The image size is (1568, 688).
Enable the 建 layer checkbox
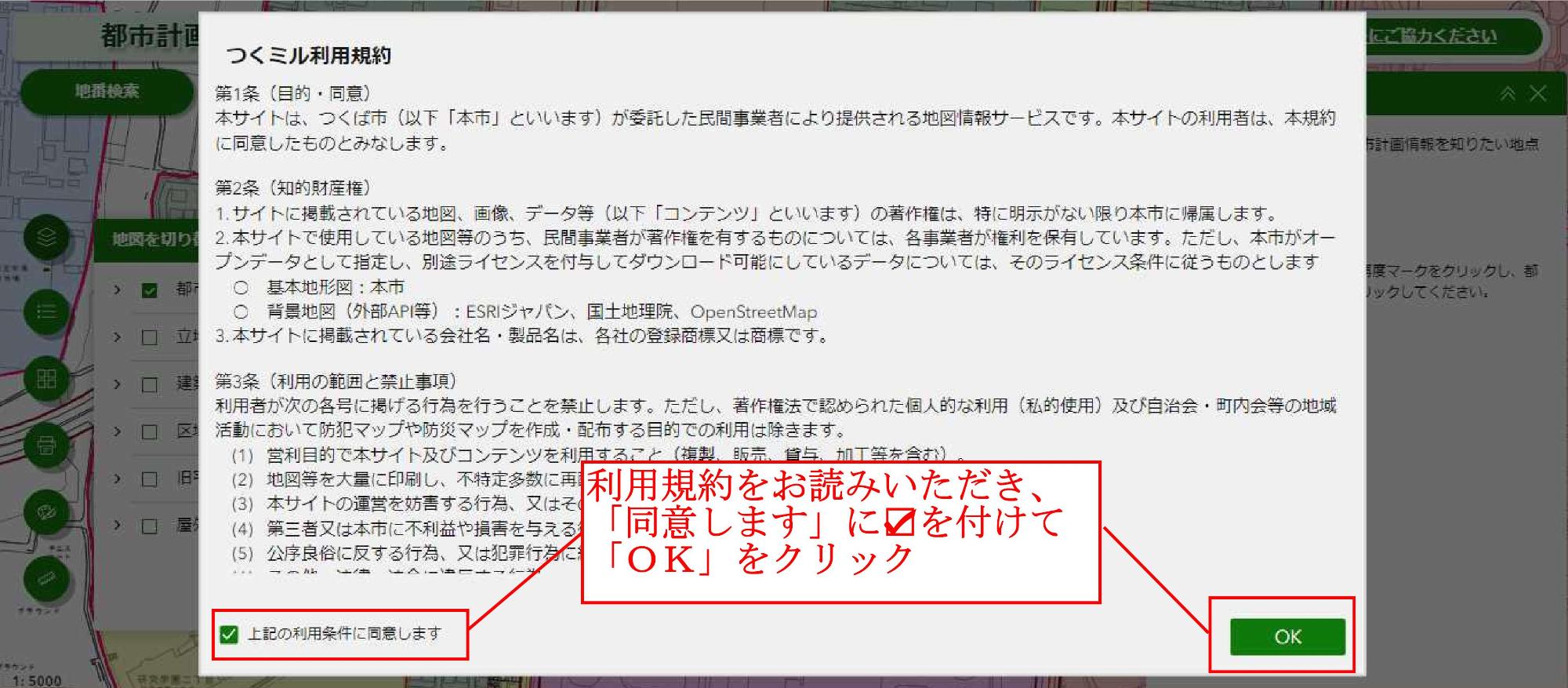[149, 384]
